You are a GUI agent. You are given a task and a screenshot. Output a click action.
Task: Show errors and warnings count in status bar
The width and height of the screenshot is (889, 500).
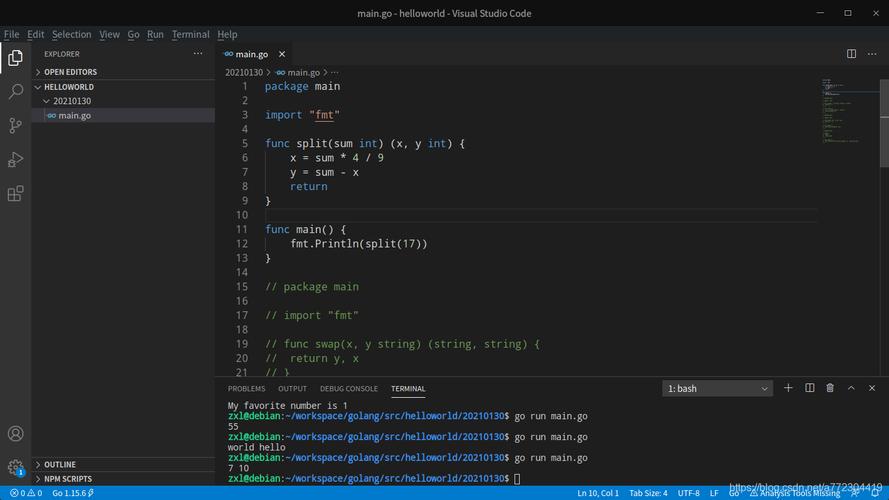pos(26,493)
